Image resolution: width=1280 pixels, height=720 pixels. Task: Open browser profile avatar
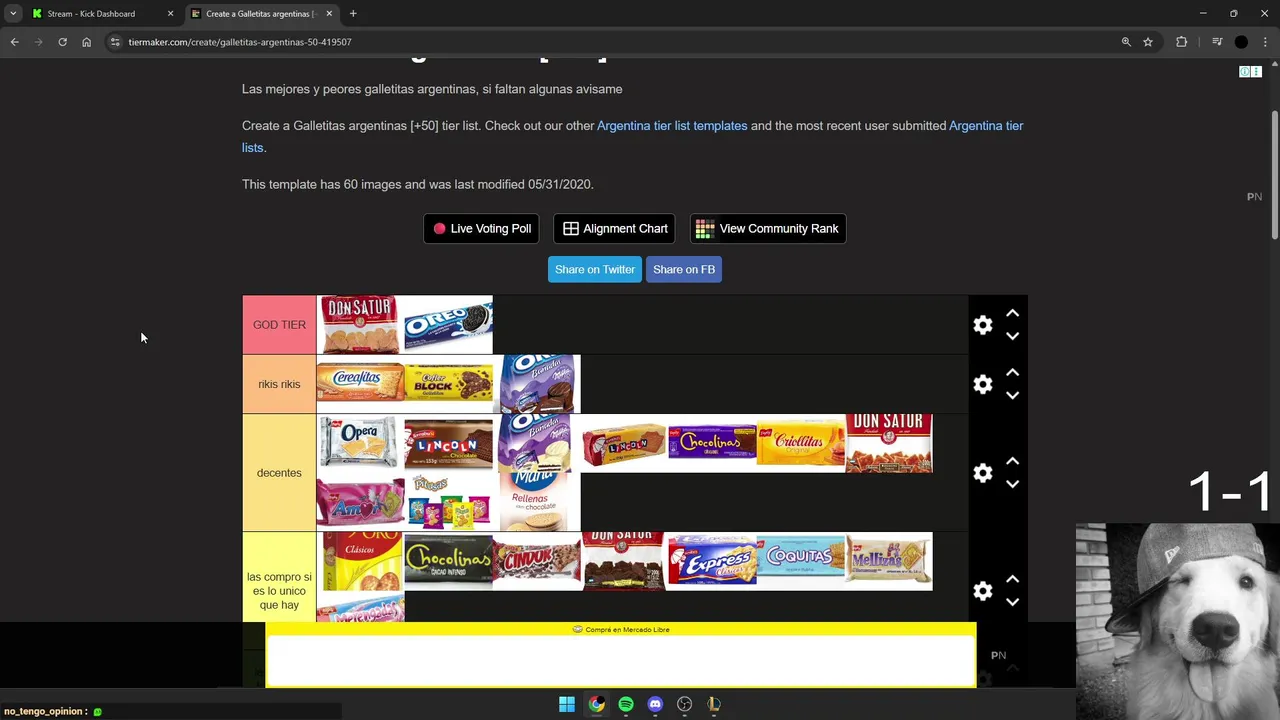click(x=1241, y=42)
